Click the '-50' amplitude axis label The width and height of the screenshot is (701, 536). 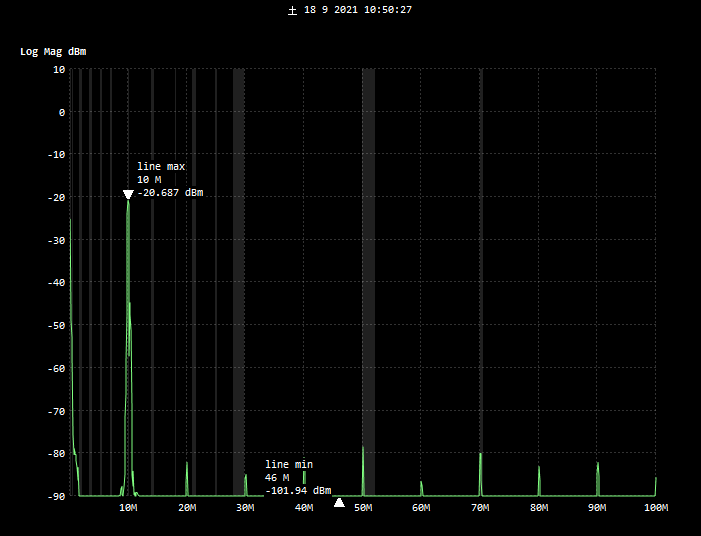pyautogui.click(x=56, y=326)
